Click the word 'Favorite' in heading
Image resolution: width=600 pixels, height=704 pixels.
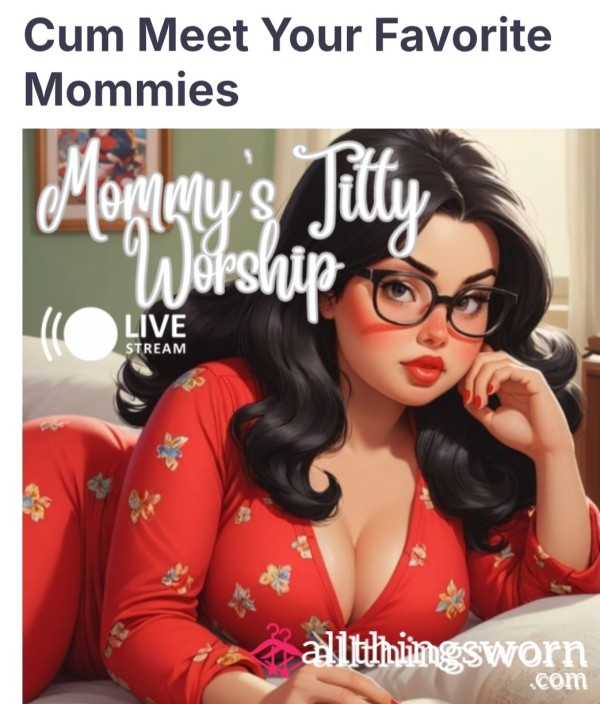click(x=463, y=34)
